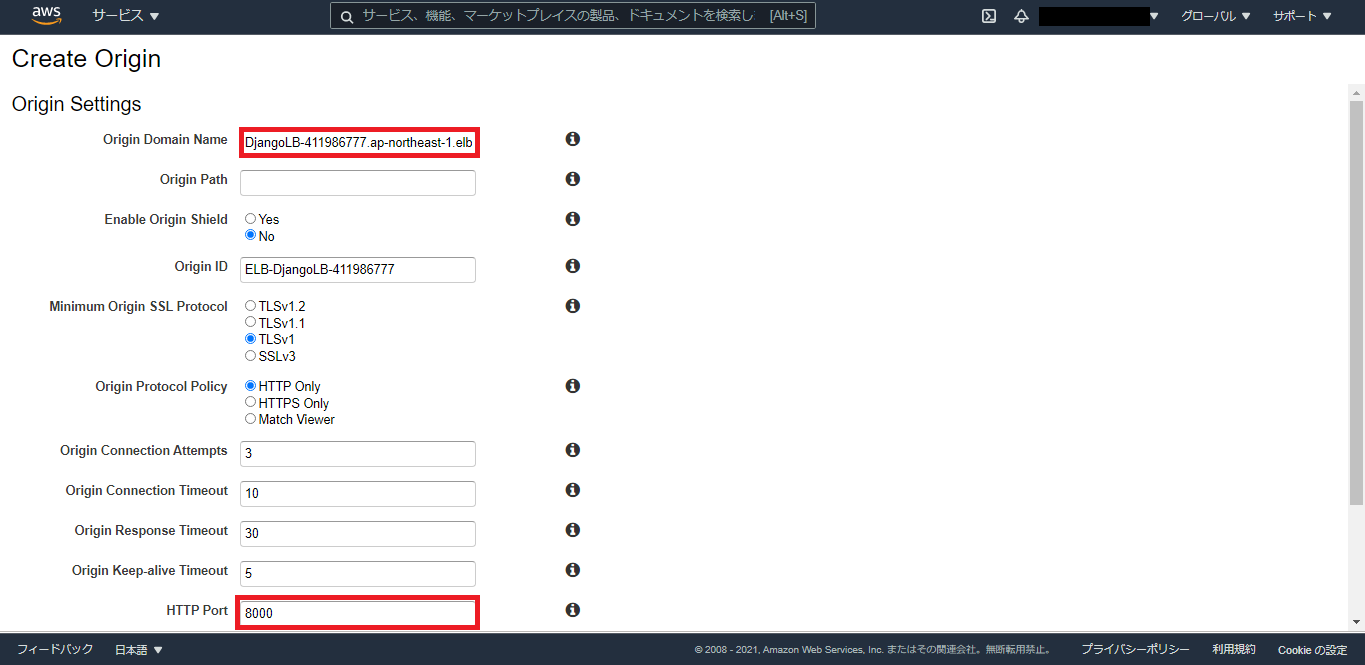Choose TLSv1.1 as minimum SSL protocol
This screenshot has height=665, width=1365.
tap(250, 322)
